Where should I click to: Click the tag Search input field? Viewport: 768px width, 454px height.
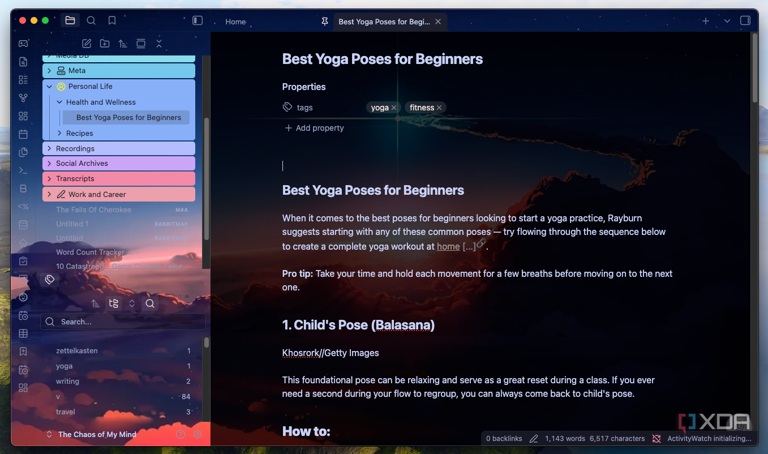[120, 322]
